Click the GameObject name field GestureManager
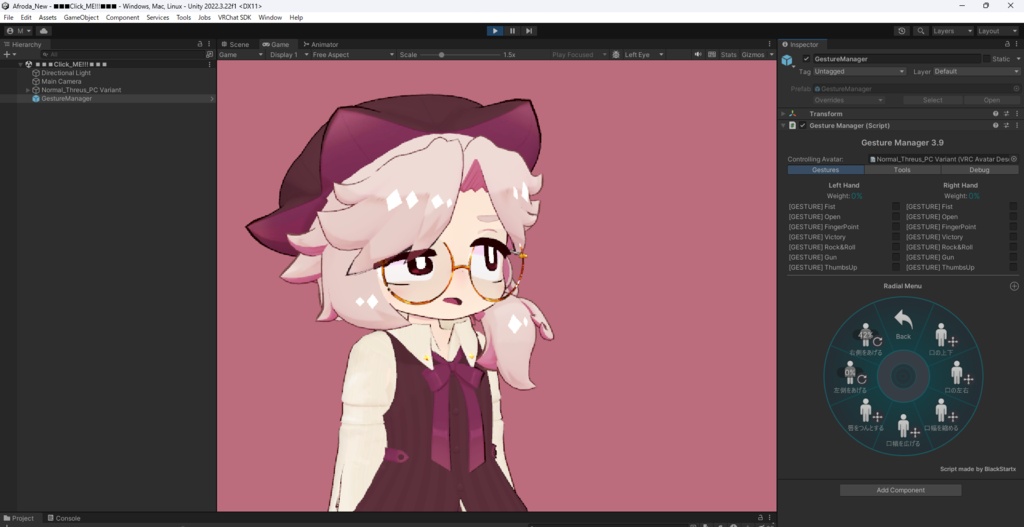The image size is (1024, 527). 896,59
